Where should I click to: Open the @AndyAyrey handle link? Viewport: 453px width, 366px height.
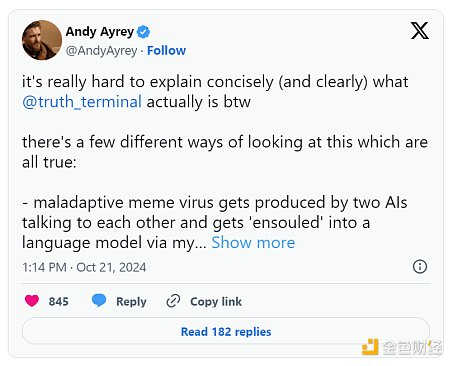[101, 51]
